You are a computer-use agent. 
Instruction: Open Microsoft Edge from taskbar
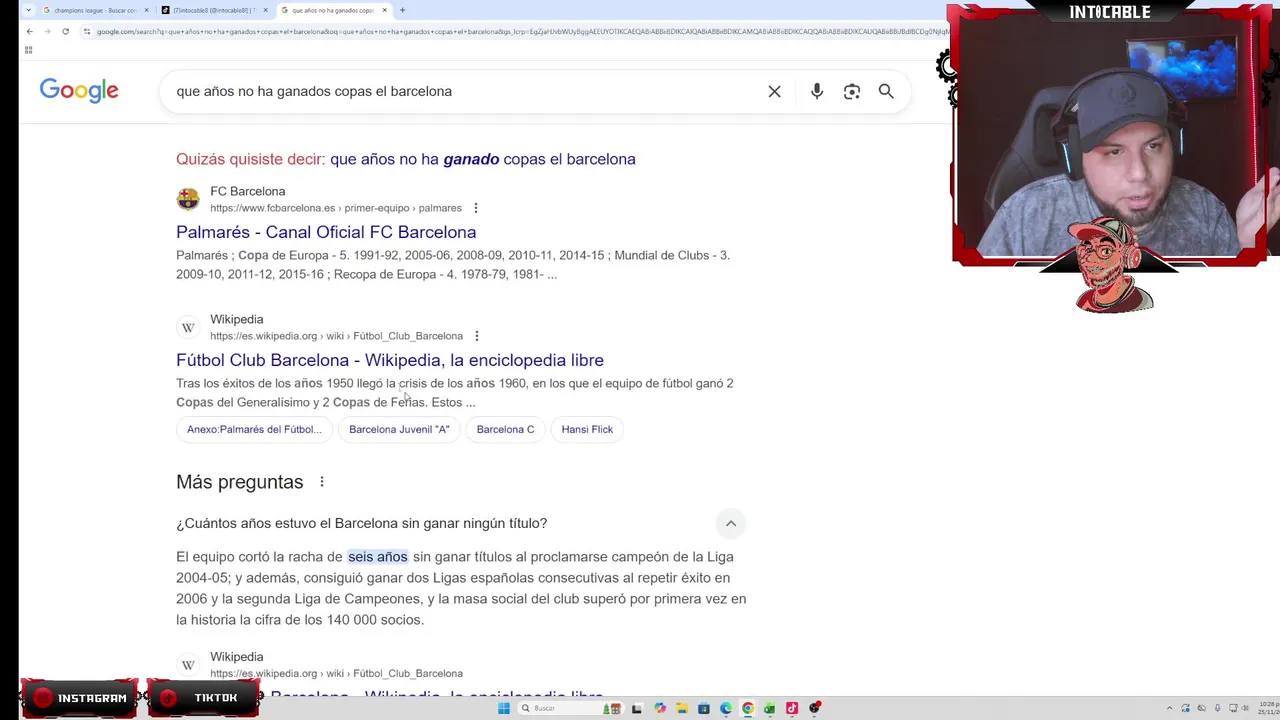click(726, 708)
